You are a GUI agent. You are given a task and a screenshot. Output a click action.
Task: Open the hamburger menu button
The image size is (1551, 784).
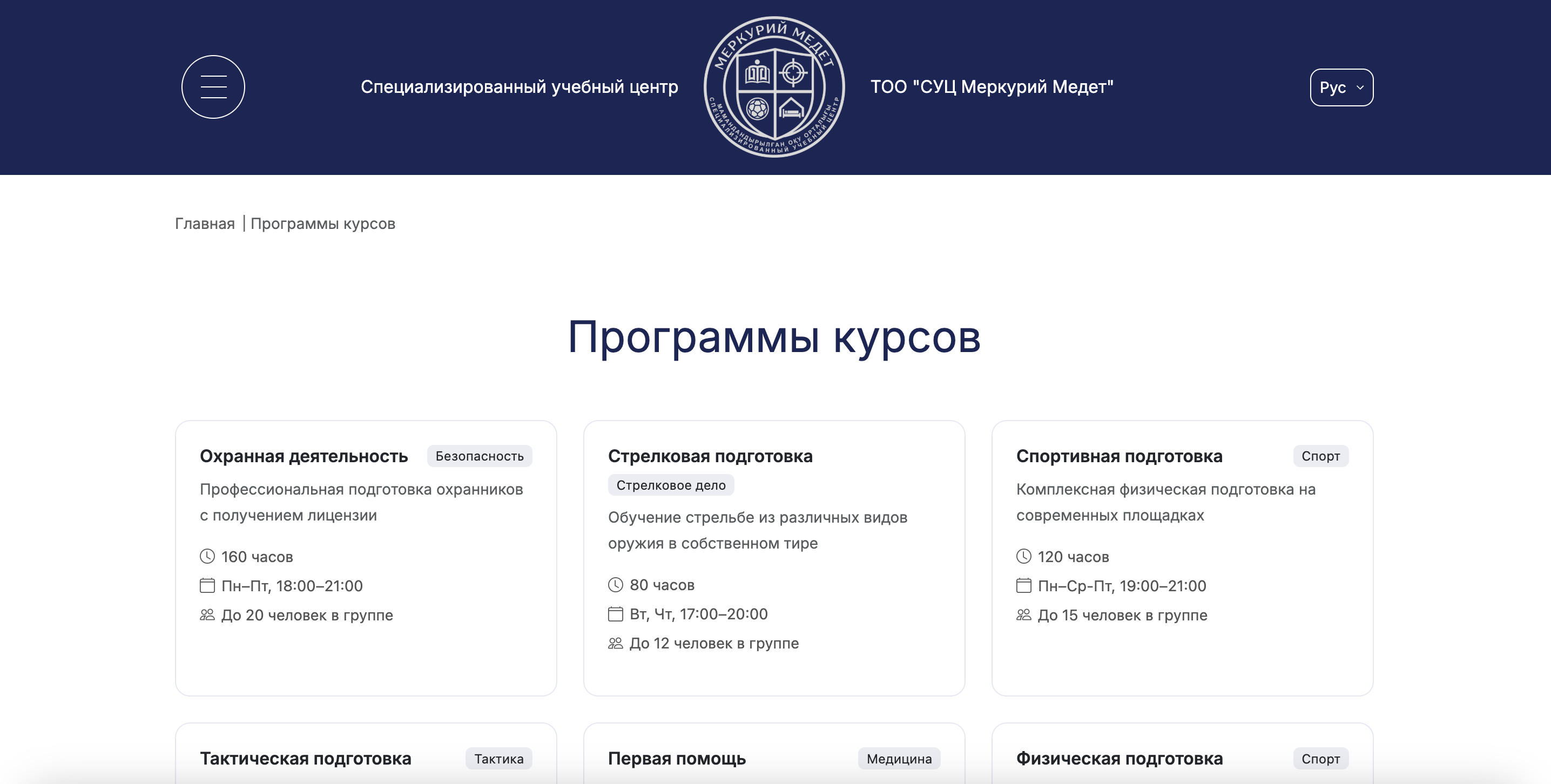(x=213, y=87)
